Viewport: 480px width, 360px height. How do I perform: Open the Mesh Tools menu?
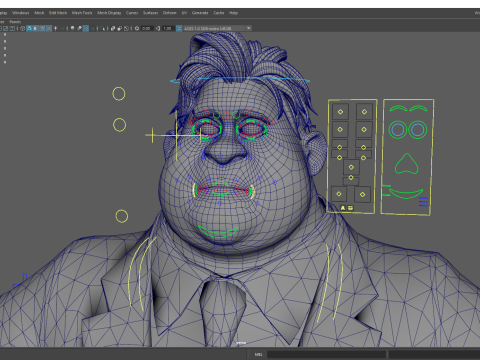pyautogui.click(x=82, y=13)
